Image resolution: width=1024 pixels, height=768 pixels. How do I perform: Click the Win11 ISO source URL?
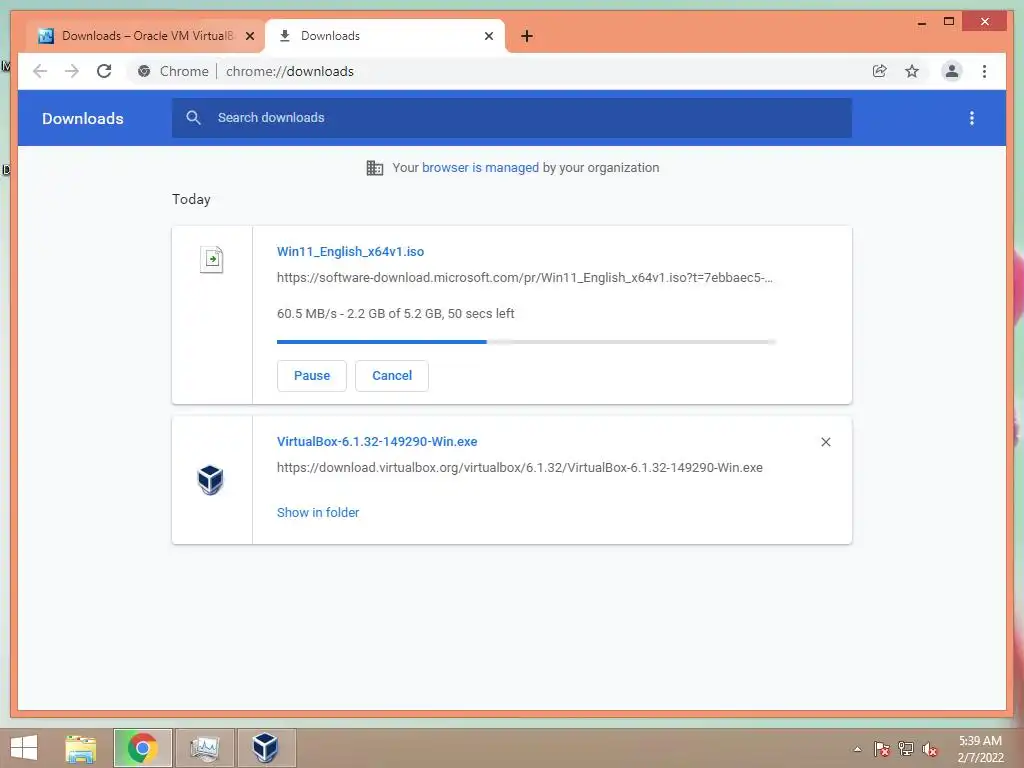(x=524, y=278)
